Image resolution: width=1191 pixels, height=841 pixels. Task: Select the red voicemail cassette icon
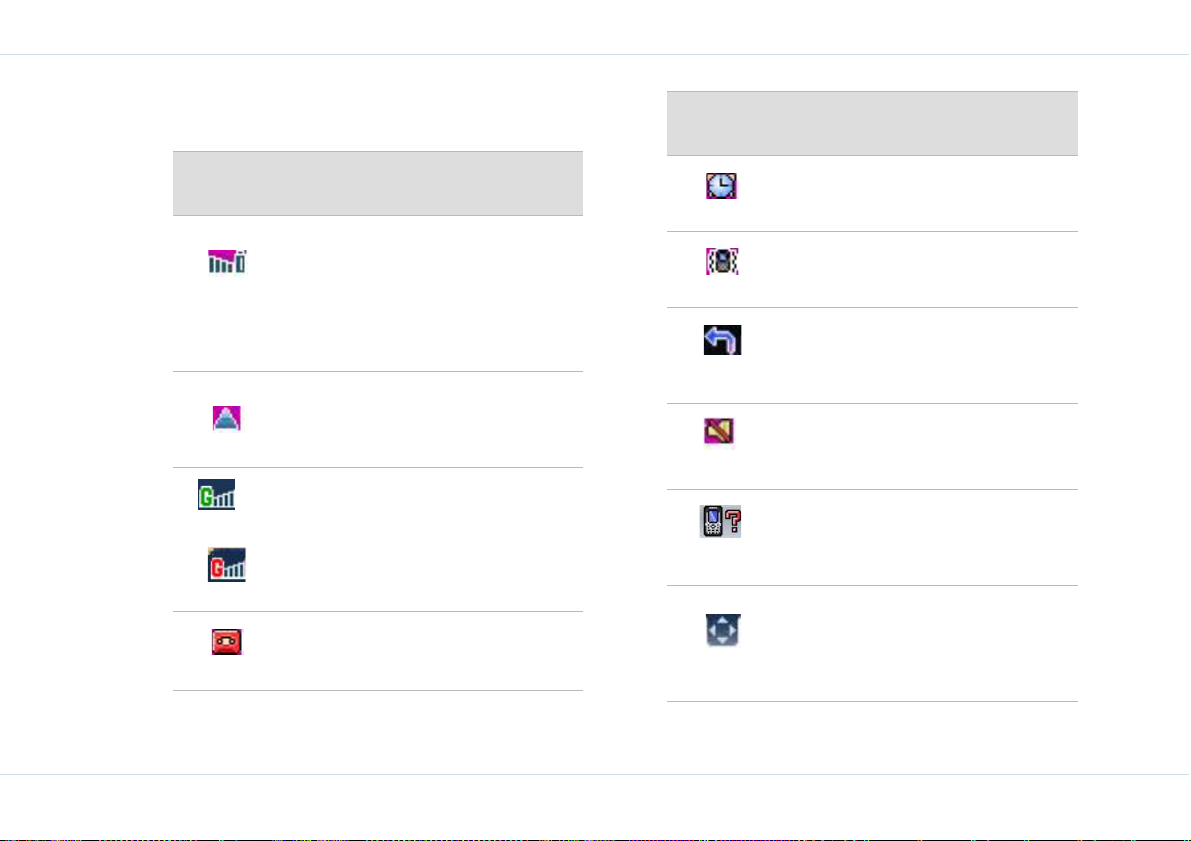(x=226, y=642)
